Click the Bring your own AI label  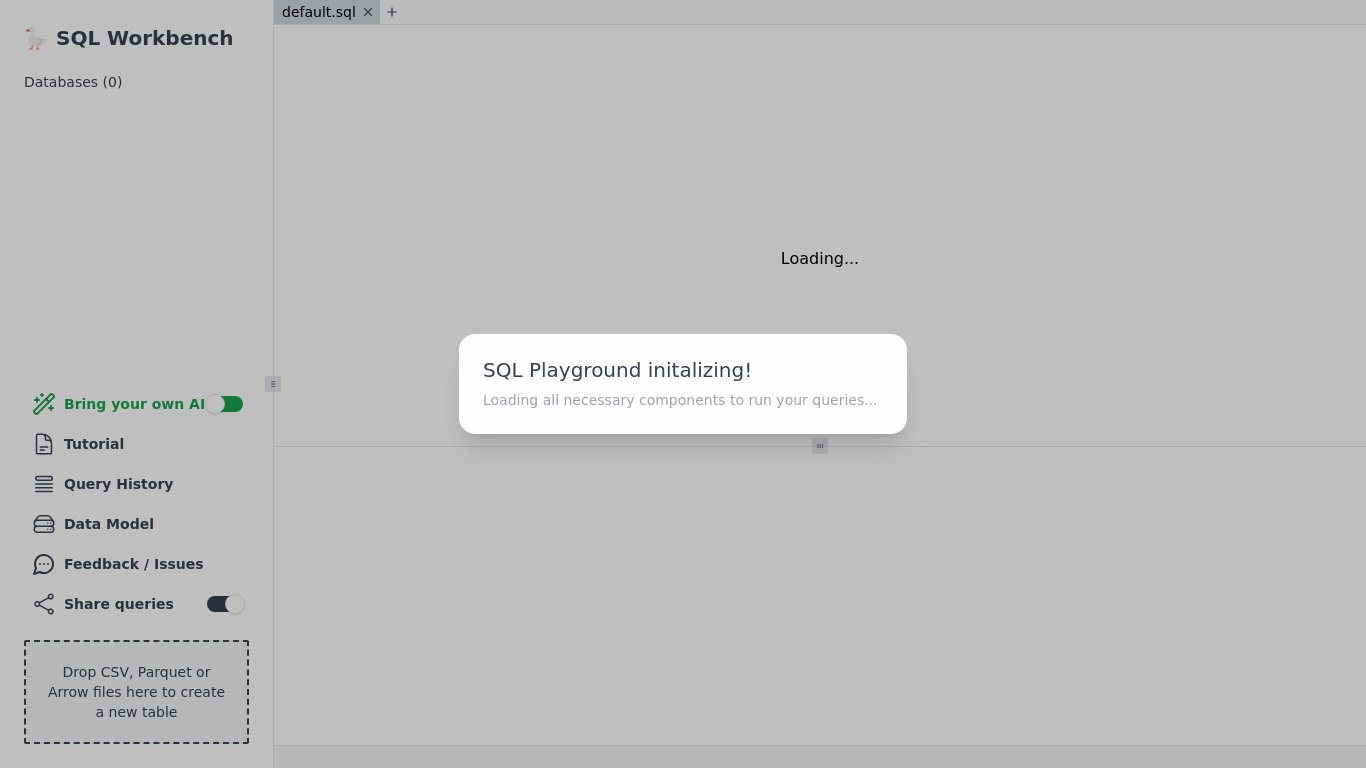tap(134, 404)
